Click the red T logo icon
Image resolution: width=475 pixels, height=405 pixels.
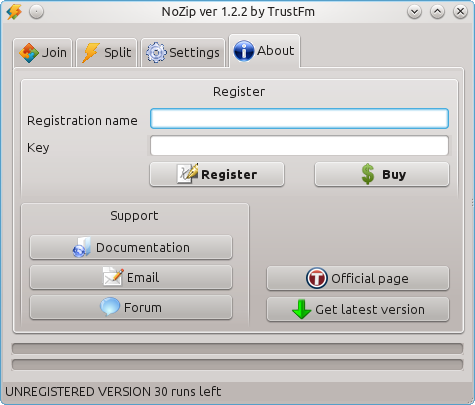[x=316, y=278]
